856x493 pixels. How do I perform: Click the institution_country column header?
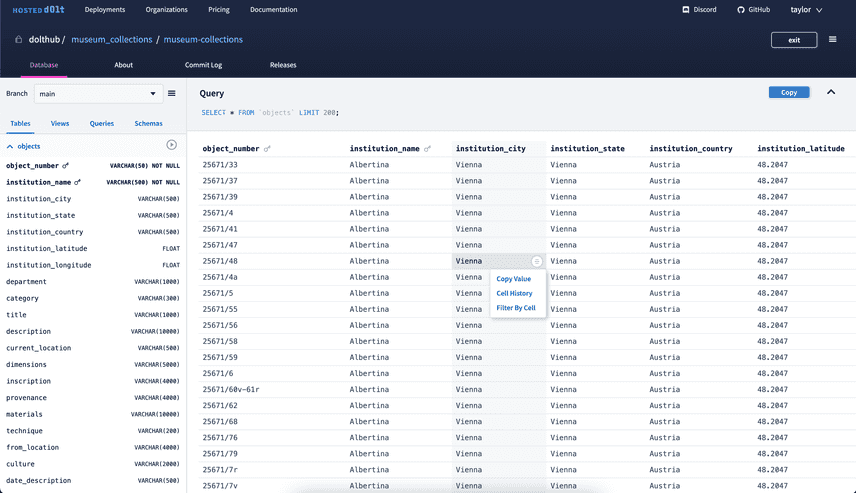pos(691,149)
